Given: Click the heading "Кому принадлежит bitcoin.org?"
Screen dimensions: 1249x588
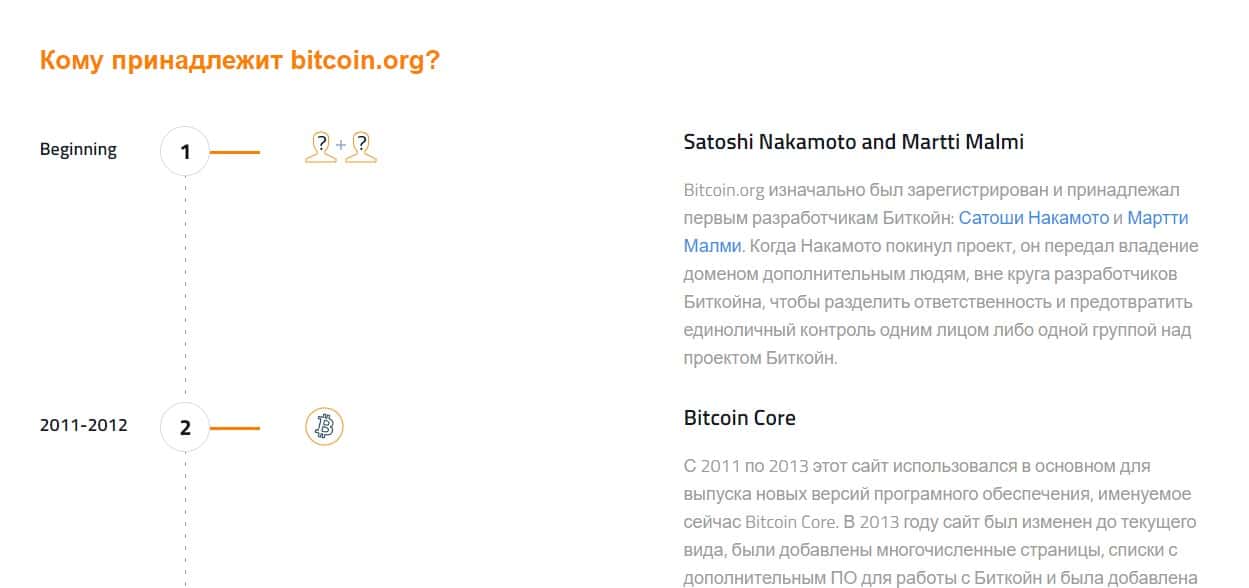Looking at the screenshot, I should point(239,60).
